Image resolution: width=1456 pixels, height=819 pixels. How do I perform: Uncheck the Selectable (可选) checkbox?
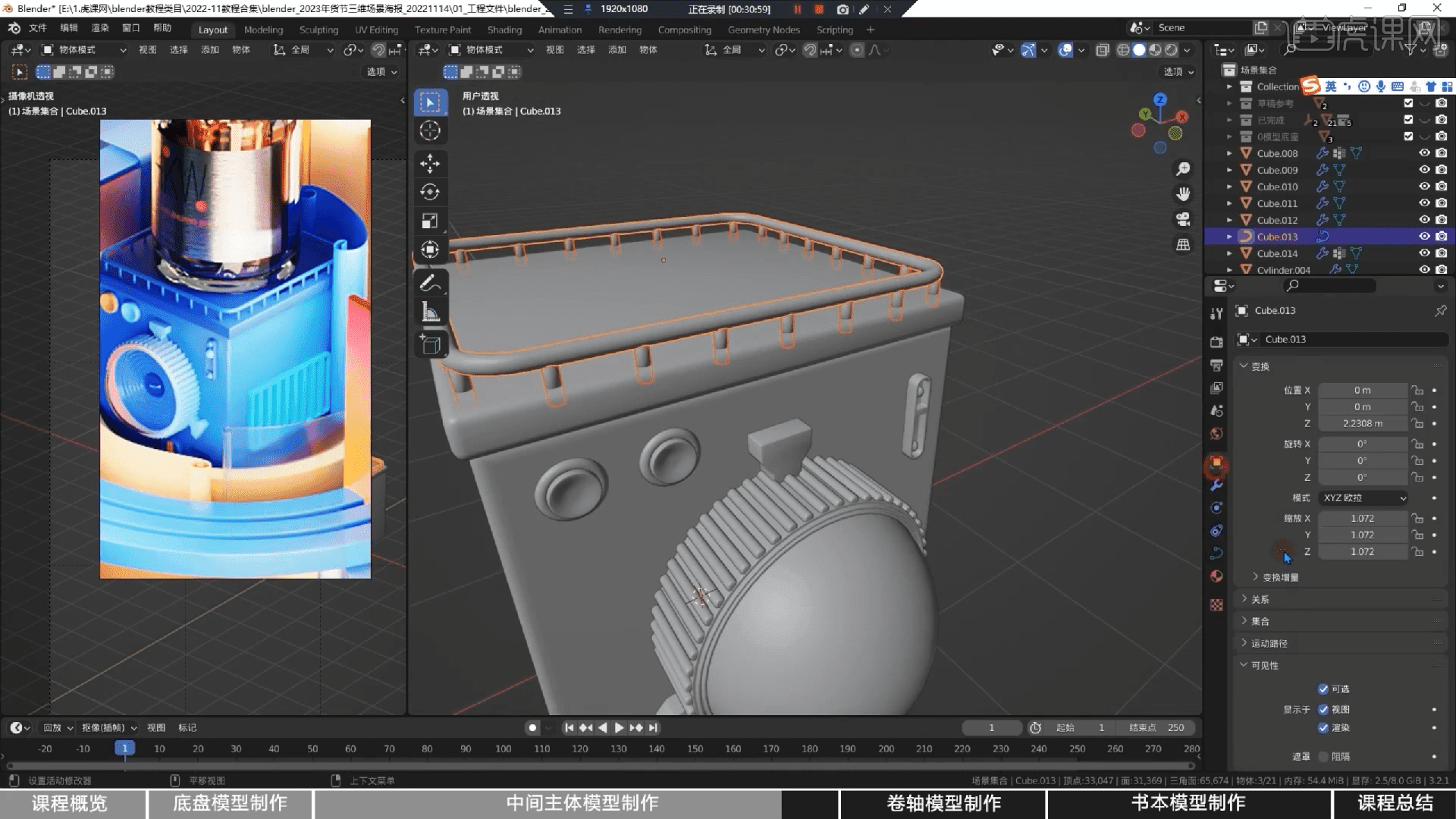[x=1323, y=689]
